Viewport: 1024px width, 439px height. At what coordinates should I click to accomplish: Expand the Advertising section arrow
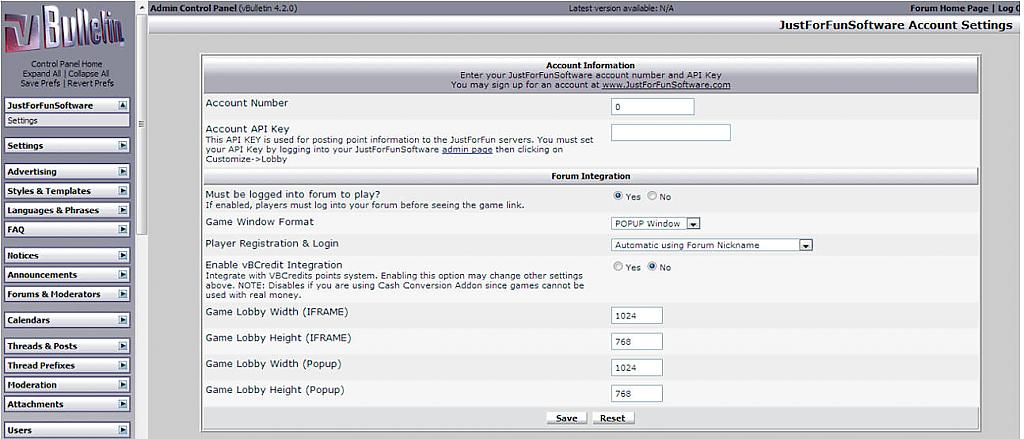point(123,172)
